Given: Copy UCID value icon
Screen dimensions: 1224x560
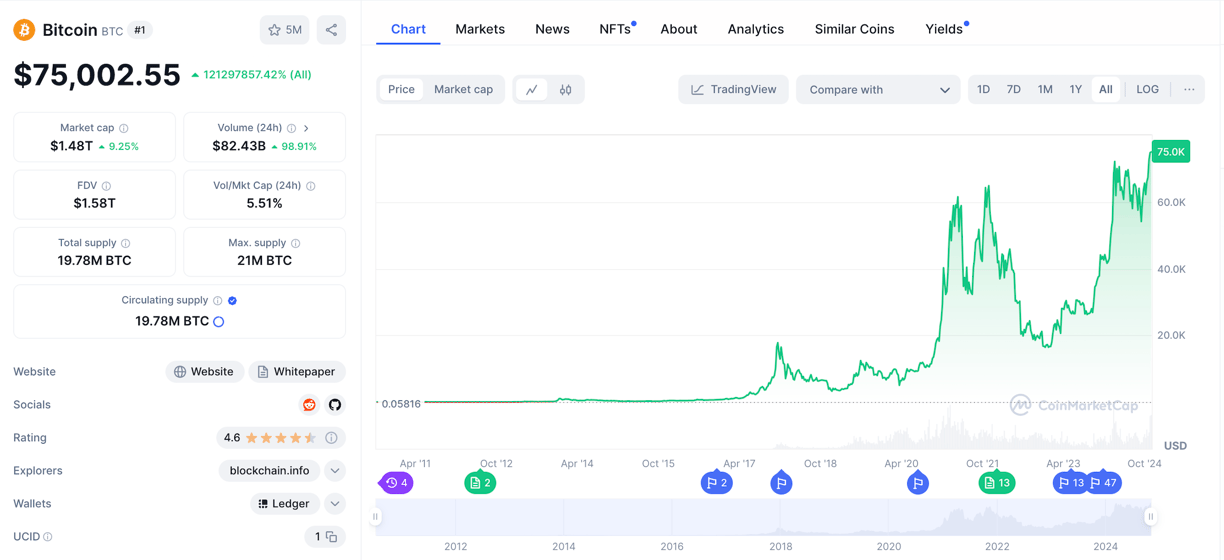Looking at the screenshot, I should coord(332,537).
